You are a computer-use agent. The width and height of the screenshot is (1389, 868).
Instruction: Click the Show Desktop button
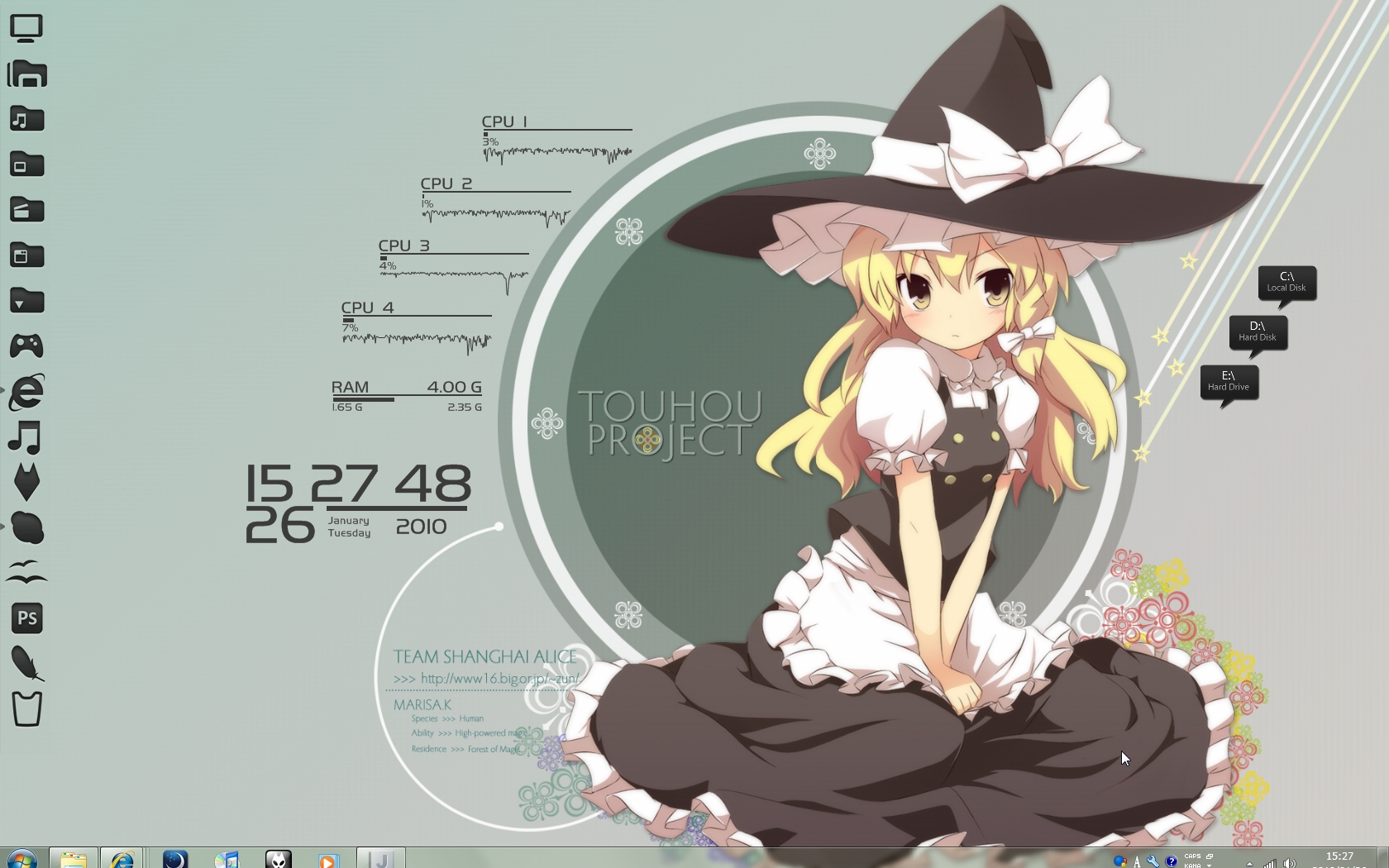[1382, 858]
